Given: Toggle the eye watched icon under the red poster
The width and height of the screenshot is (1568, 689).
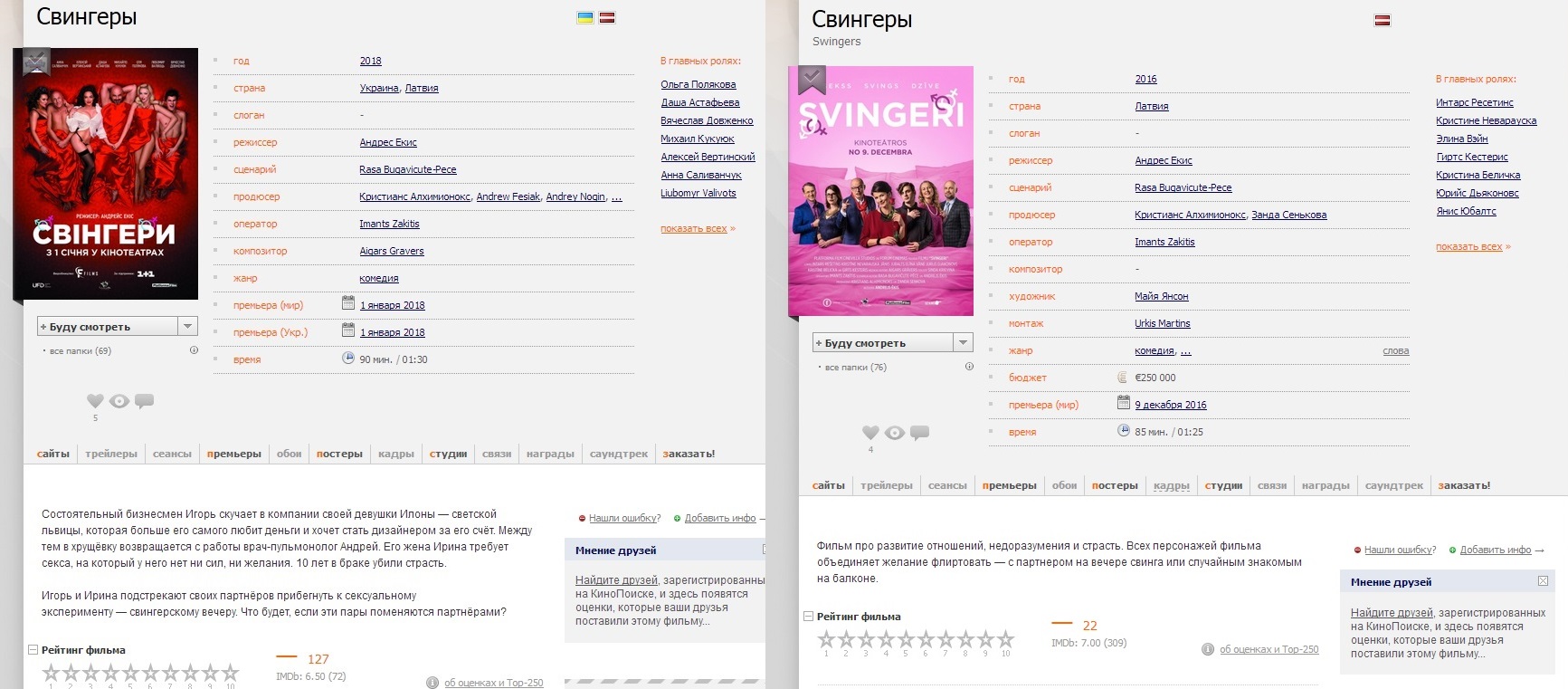Looking at the screenshot, I should point(119,401).
